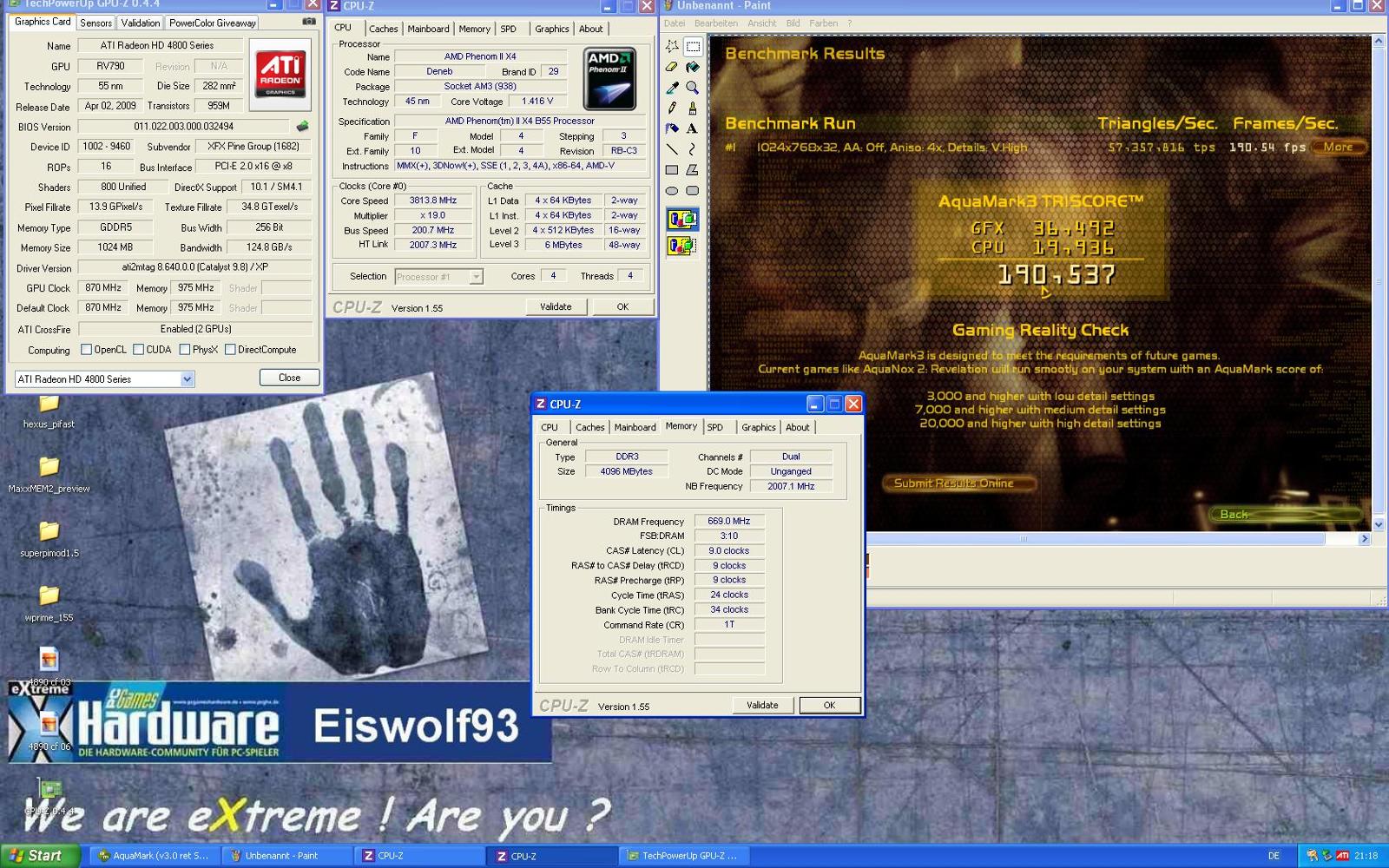
Task: Click Paint horizontal scrollbar right arrow
Action: point(1364,539)
